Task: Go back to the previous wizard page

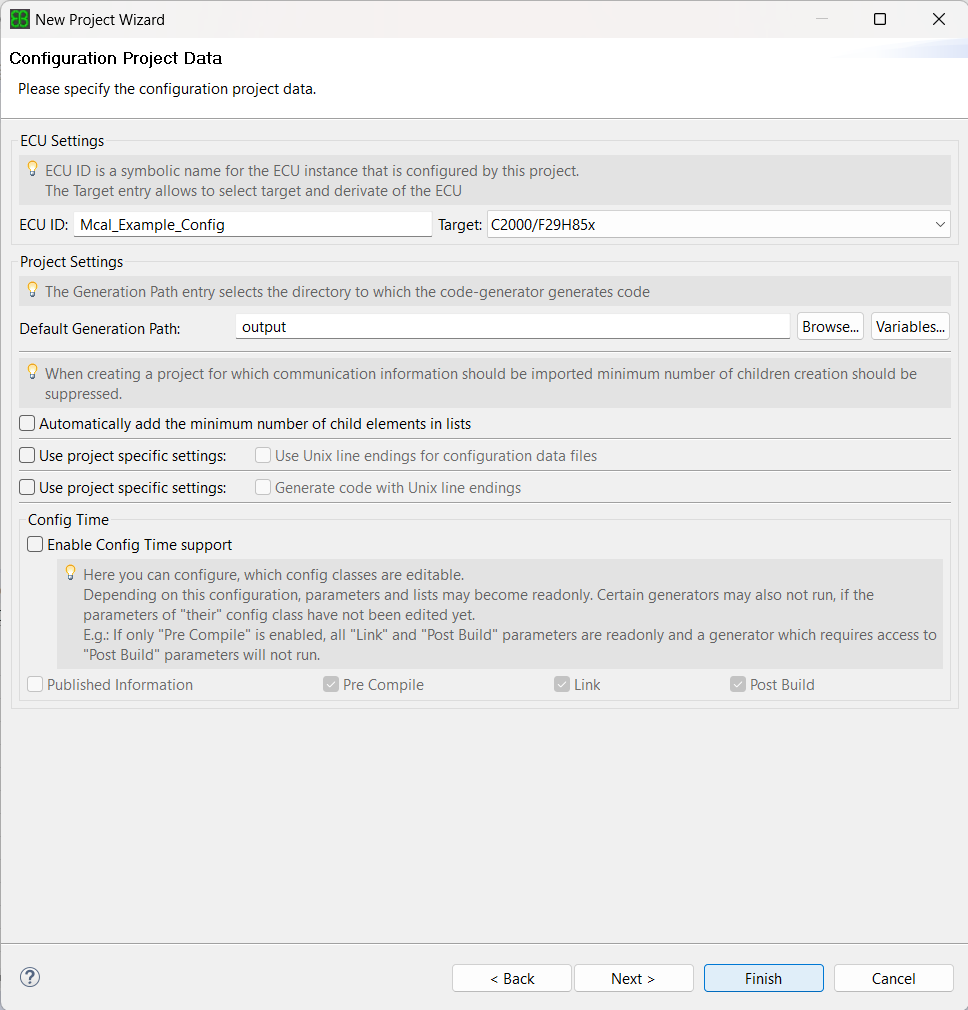Action: click(511, 977)
